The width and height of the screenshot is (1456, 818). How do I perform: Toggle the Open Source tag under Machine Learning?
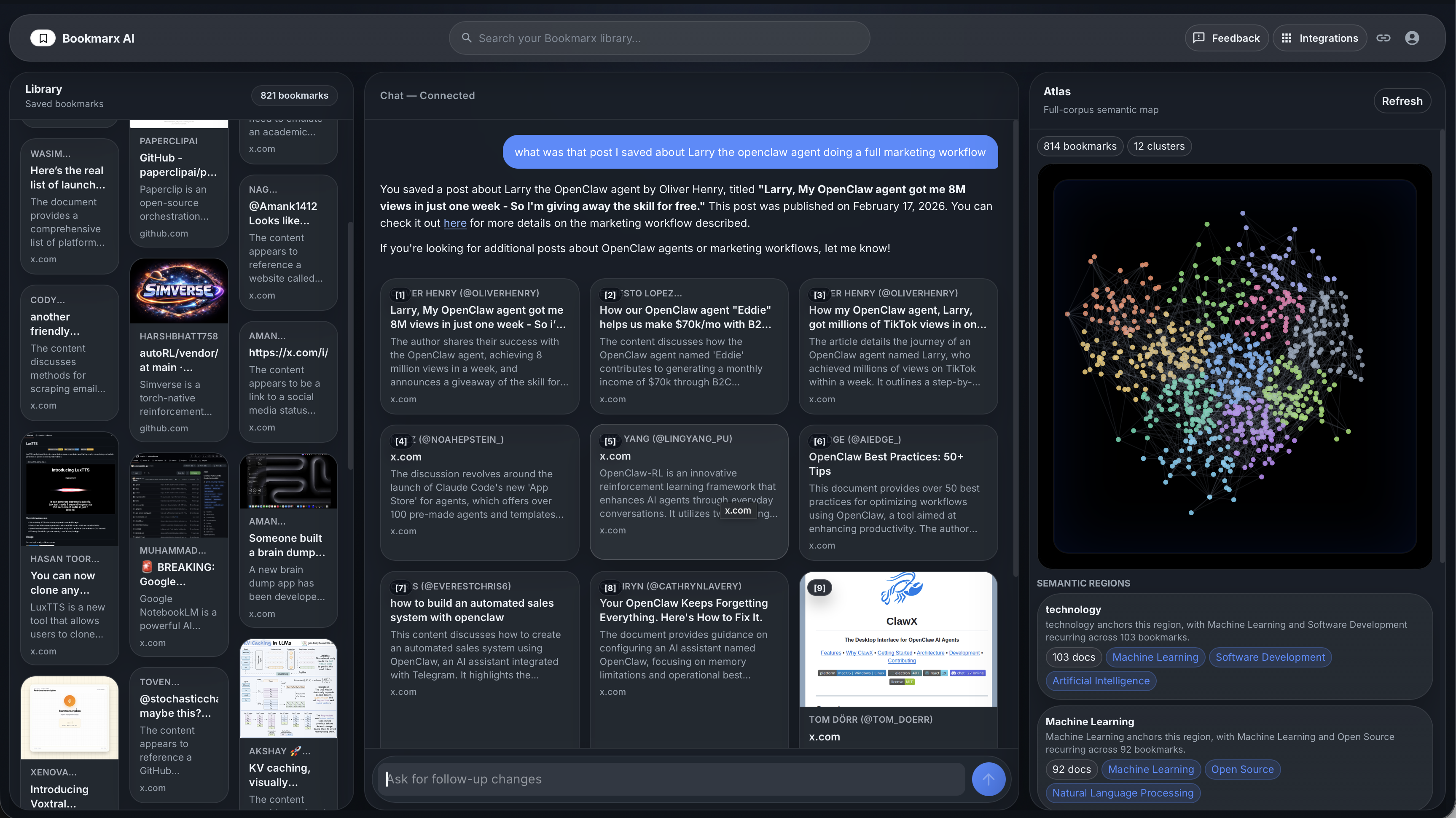(1242, 770)
